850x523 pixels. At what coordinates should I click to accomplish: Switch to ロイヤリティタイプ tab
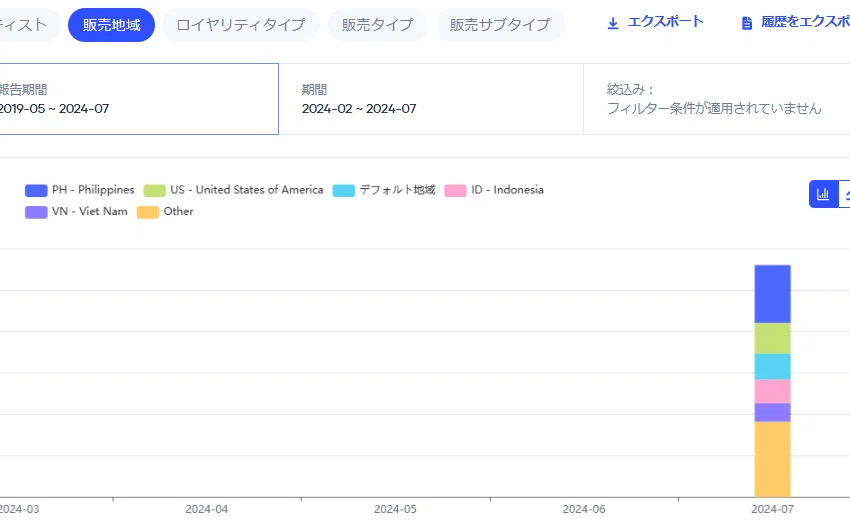[241, 25]
